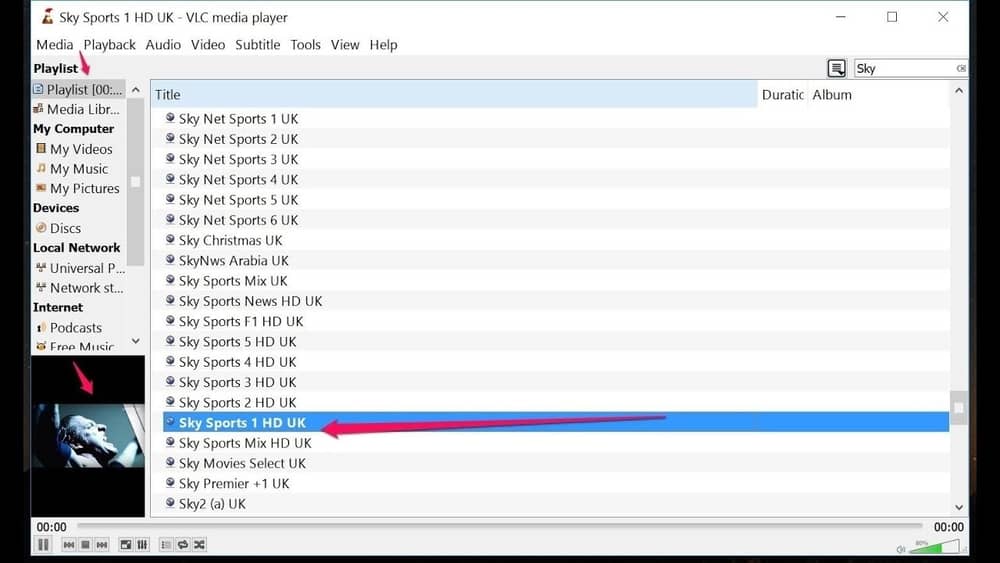Select Playlist in the sidebar
Screen dimensions: 1000x563
pyautogui.click(x=78, y=89)
